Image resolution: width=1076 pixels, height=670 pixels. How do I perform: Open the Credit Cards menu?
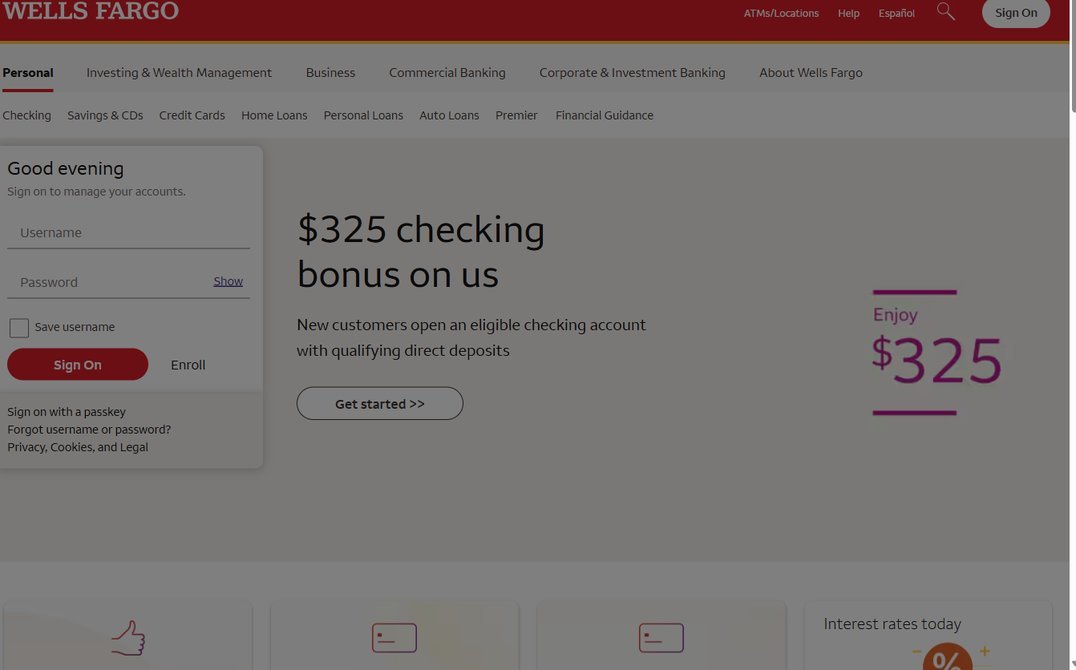(192, 115)
